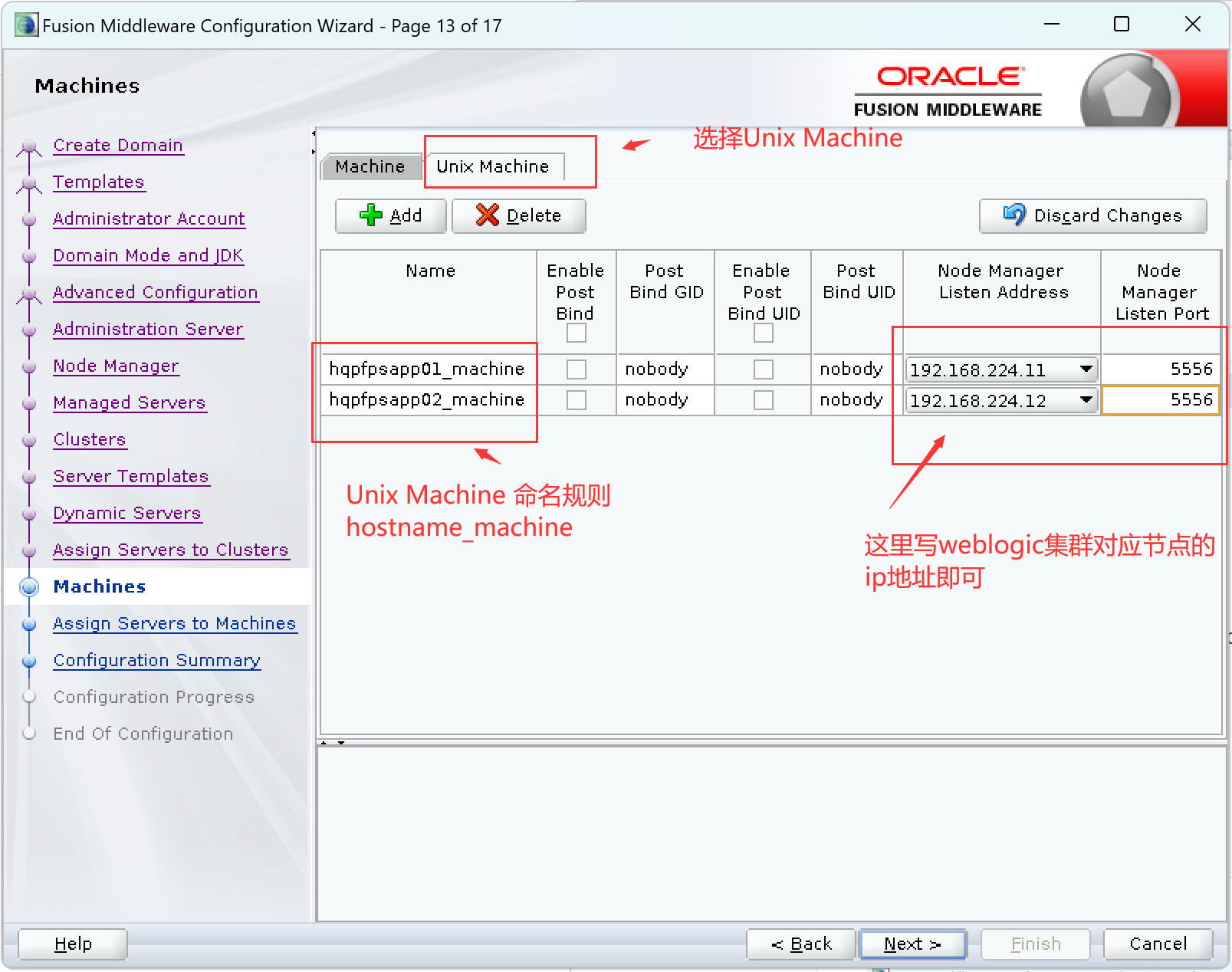Click the Next button
This screenshot has height=972, width=1232.
[x=913, y=944]
